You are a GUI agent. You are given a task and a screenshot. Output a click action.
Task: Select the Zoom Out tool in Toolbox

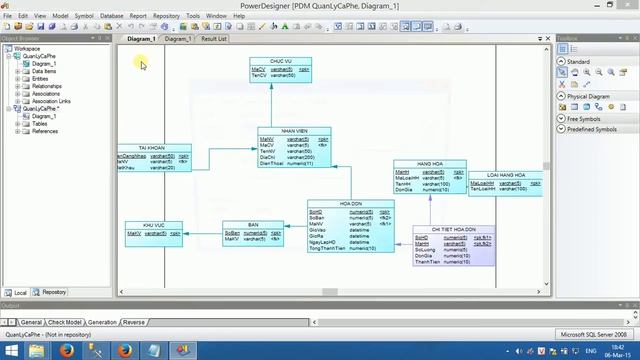599,72
